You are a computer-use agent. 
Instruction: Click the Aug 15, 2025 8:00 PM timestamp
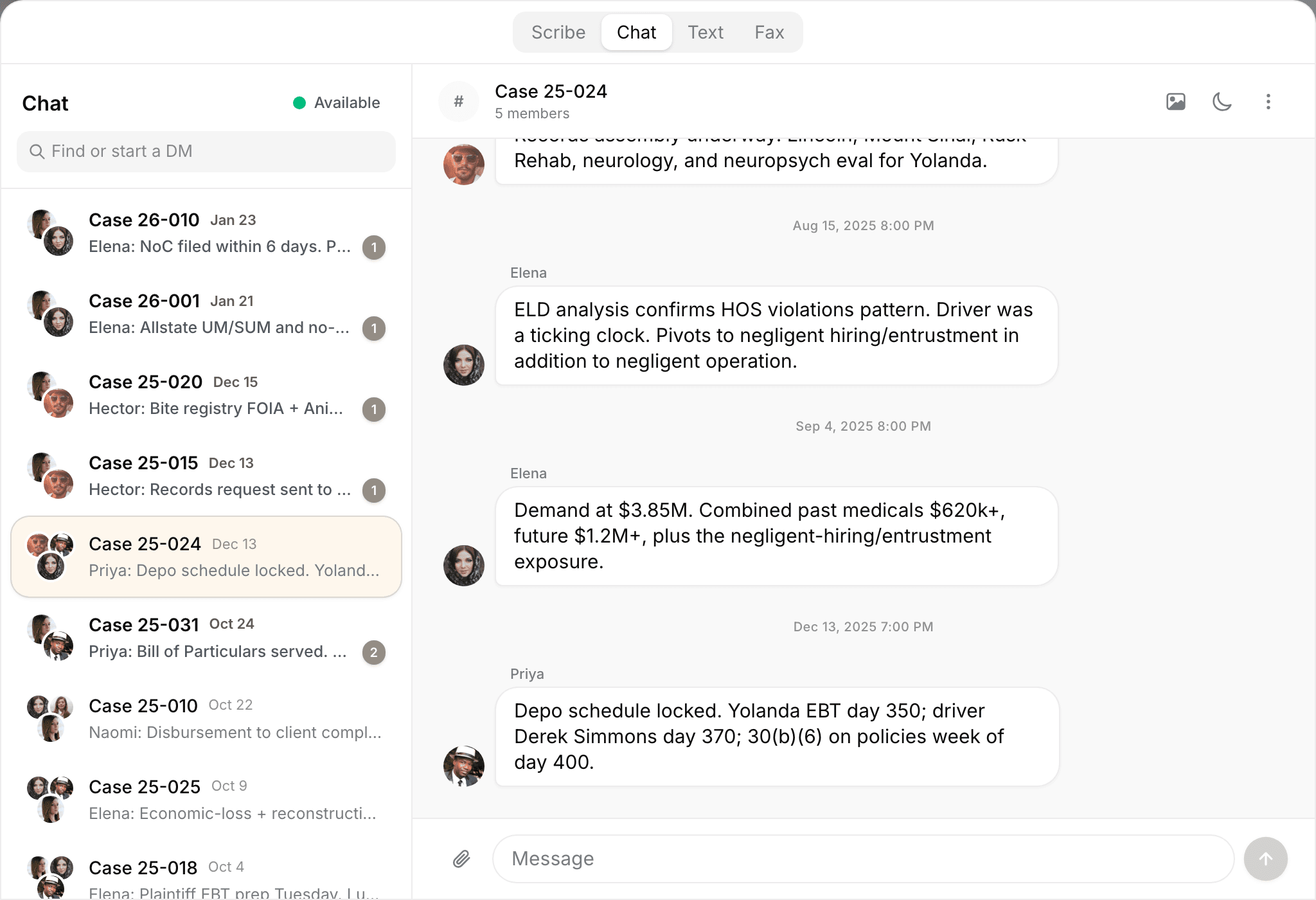pos(863,226)
